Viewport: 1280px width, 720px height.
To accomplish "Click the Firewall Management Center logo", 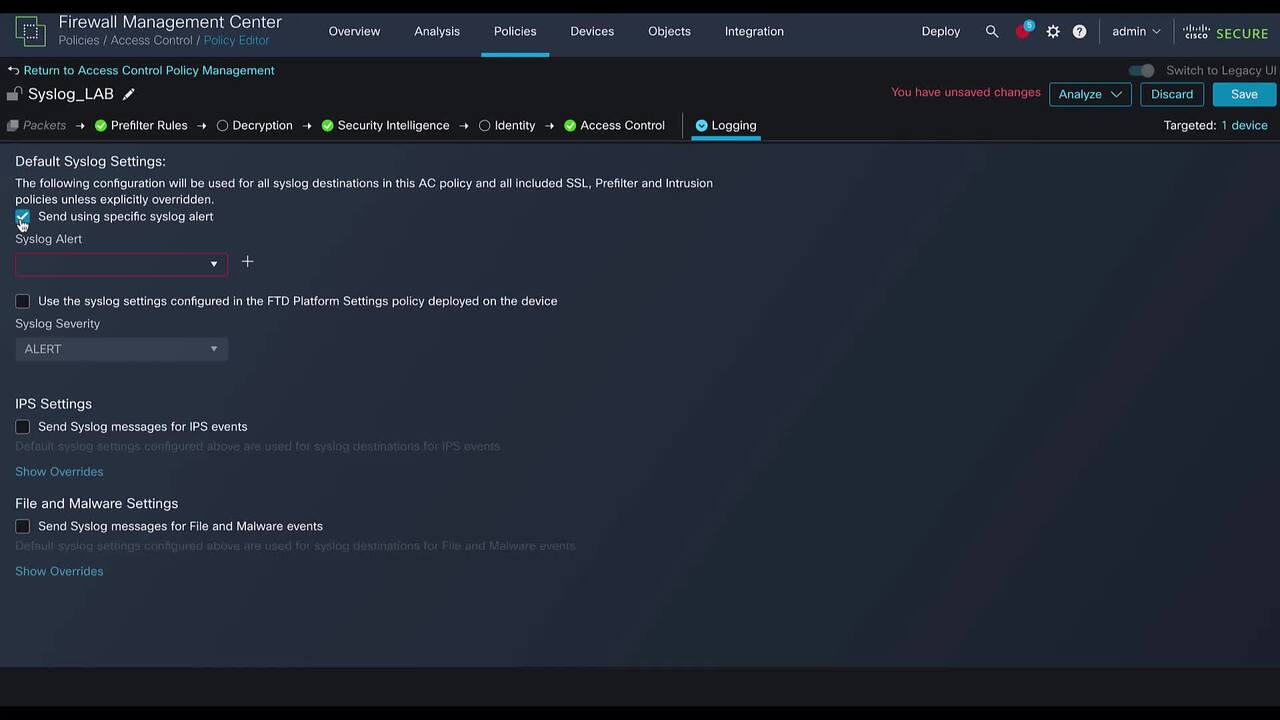I will [x=30, y=31].
